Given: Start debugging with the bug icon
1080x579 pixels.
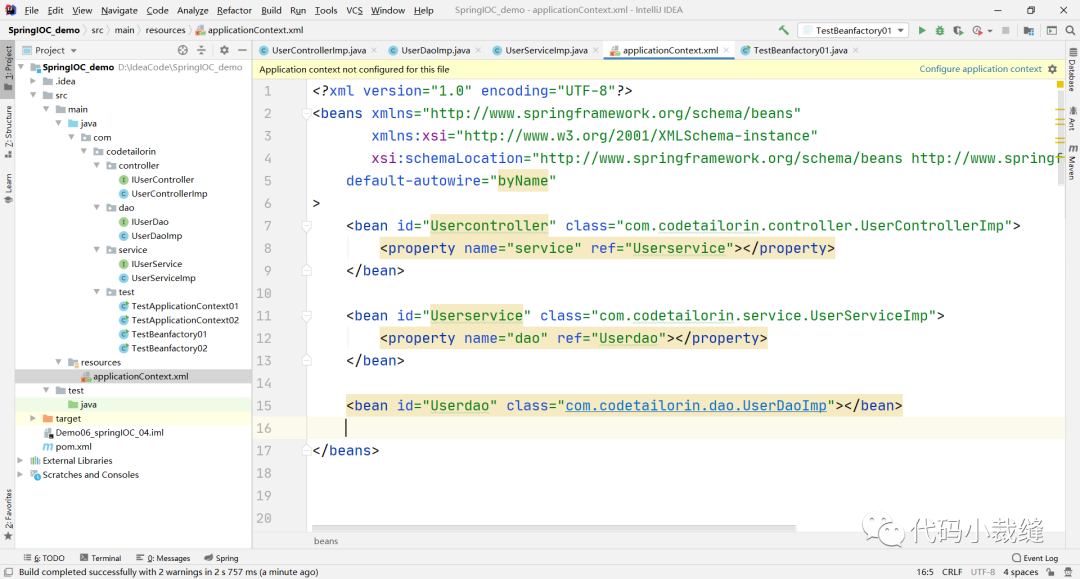Looking at the screenshot, I should pyautogui.click(x=939, y=31).
